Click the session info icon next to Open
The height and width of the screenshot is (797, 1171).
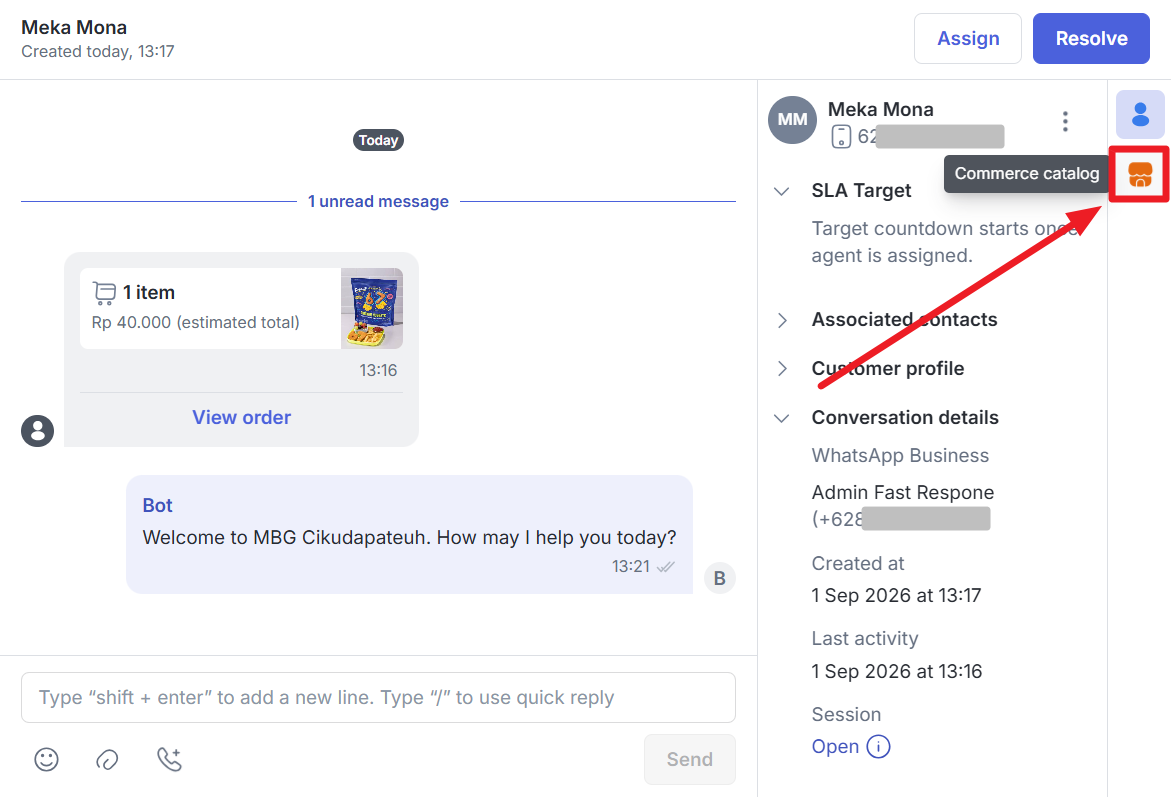pyautogui.click(x=878, y=746)
